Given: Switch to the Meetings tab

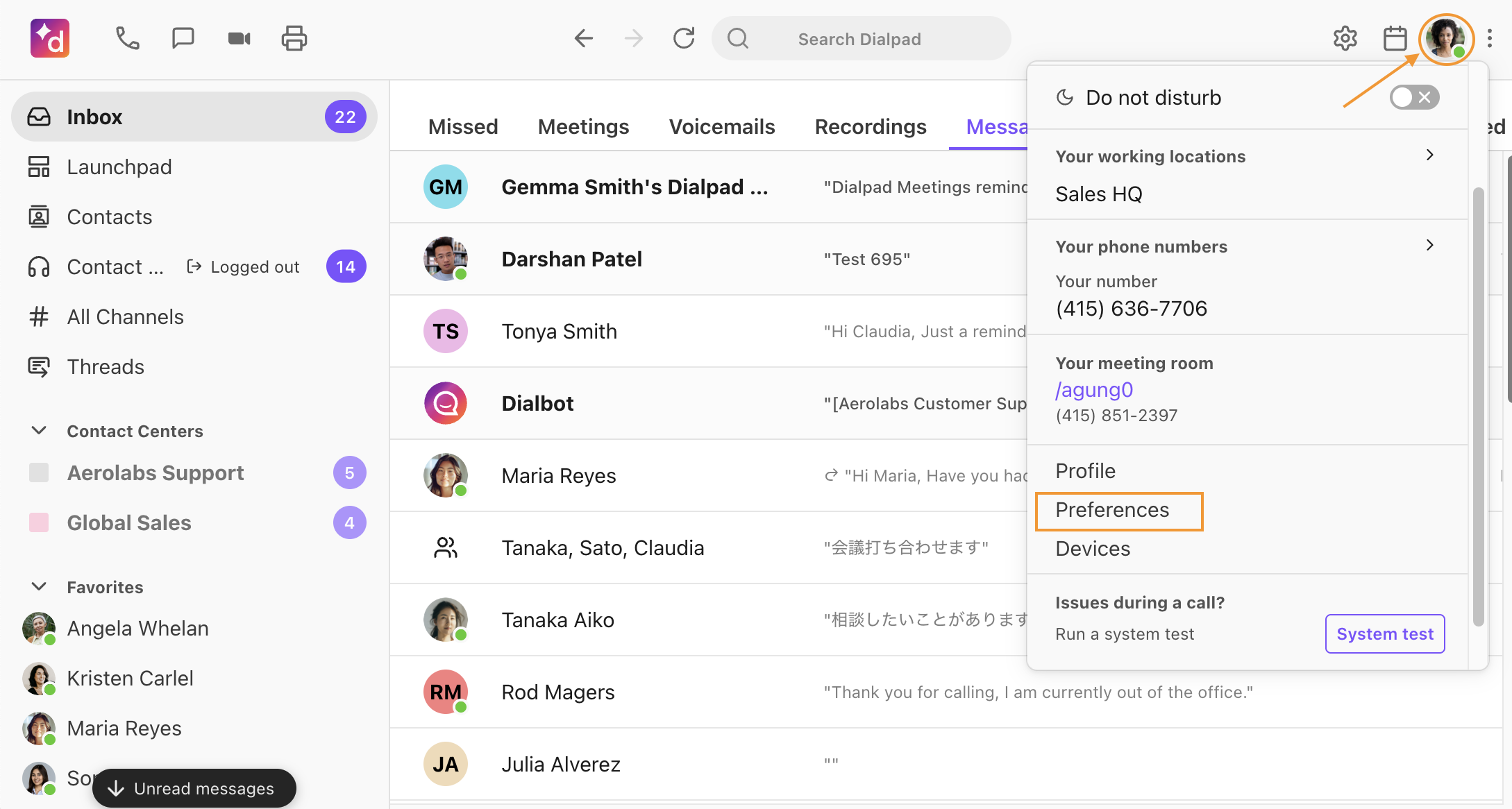Looking at the screenshot, I should coord(583,126).
